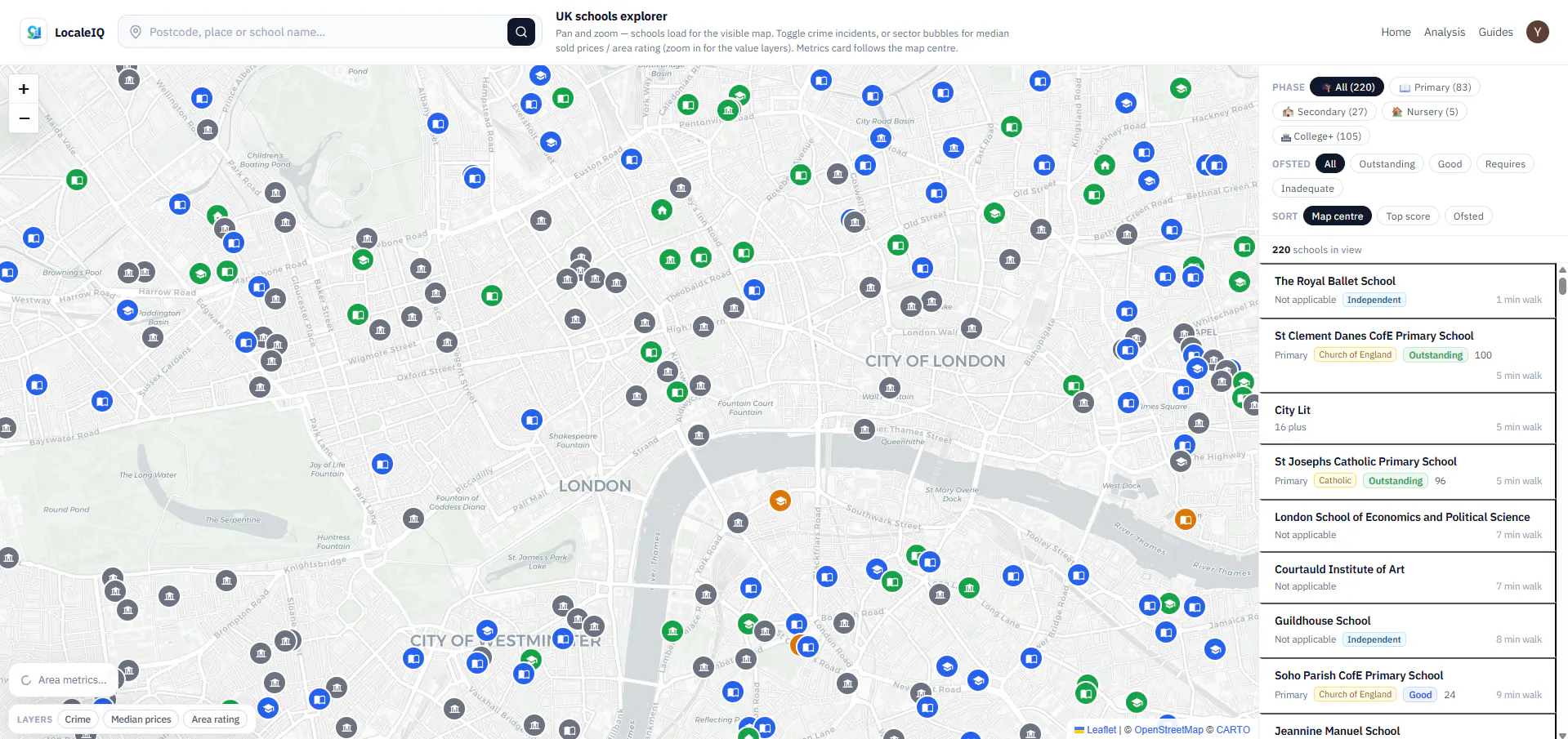
Task: Zoom out the map with minus button
Action: [24, 118]
